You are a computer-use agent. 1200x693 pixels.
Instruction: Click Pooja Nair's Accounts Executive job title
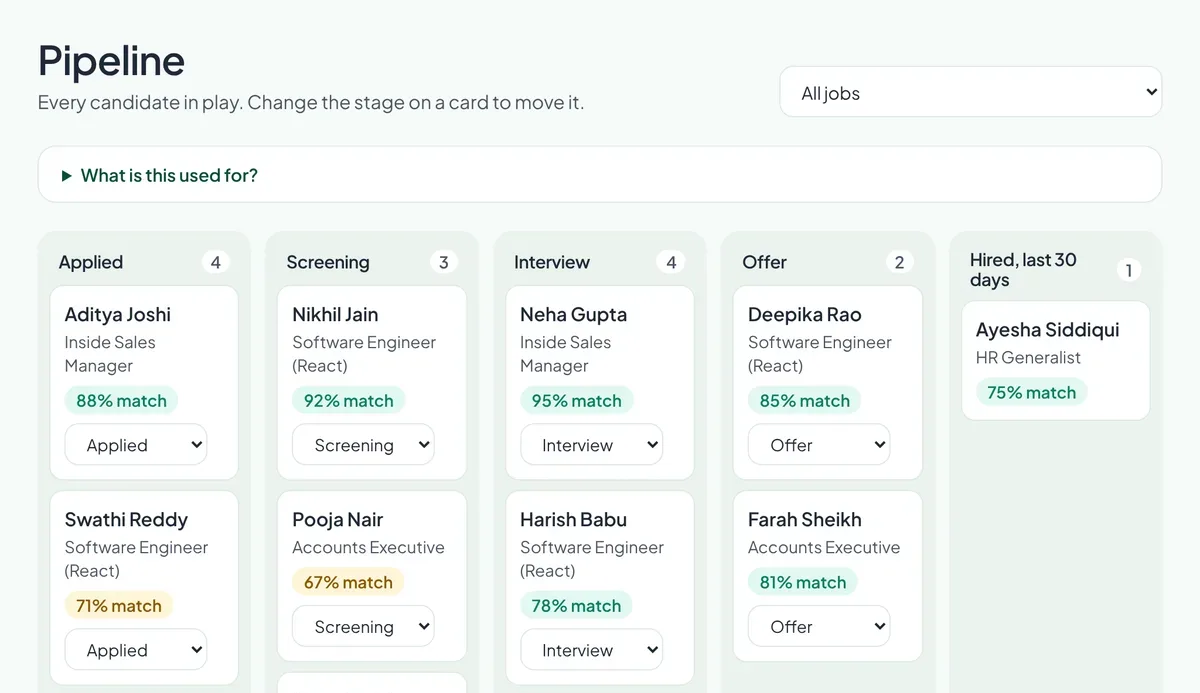[368, 547]
